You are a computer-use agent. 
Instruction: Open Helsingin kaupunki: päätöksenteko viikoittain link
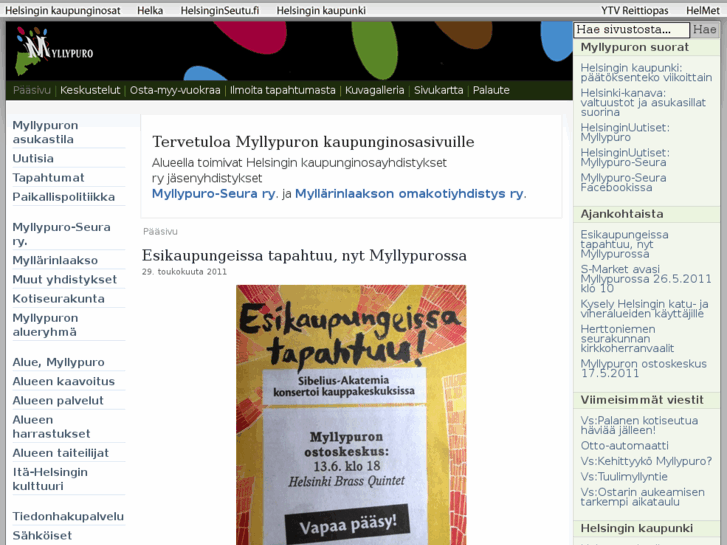[x=646, y=72]
